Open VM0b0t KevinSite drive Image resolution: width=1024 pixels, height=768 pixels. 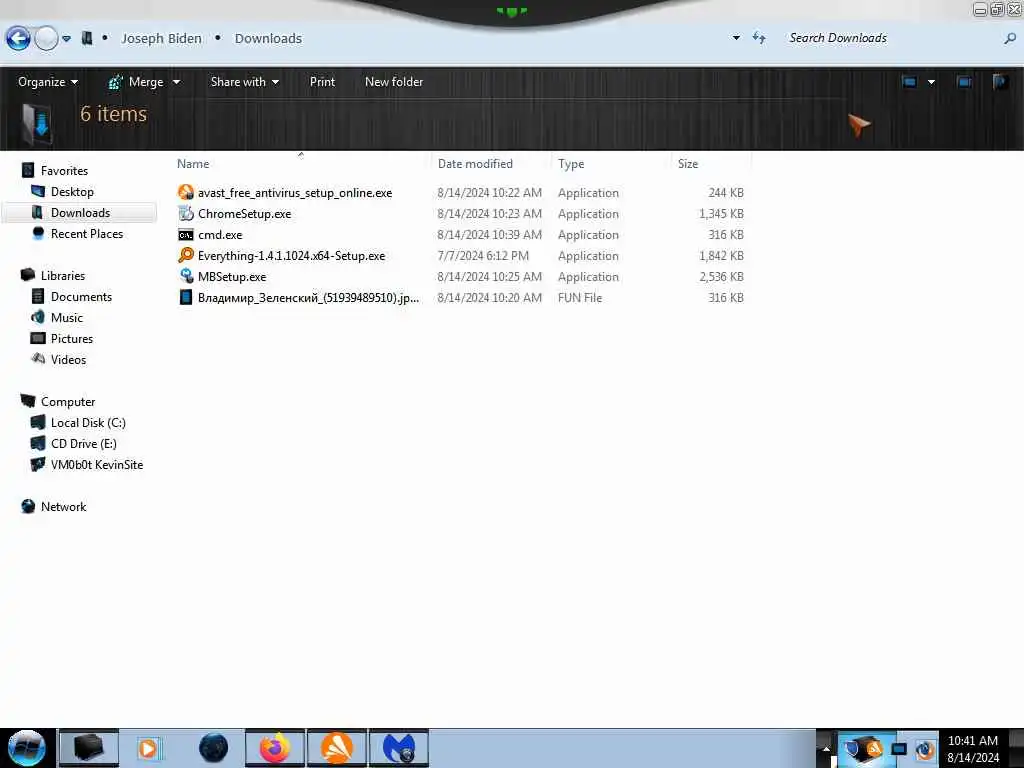pos(97,464)
